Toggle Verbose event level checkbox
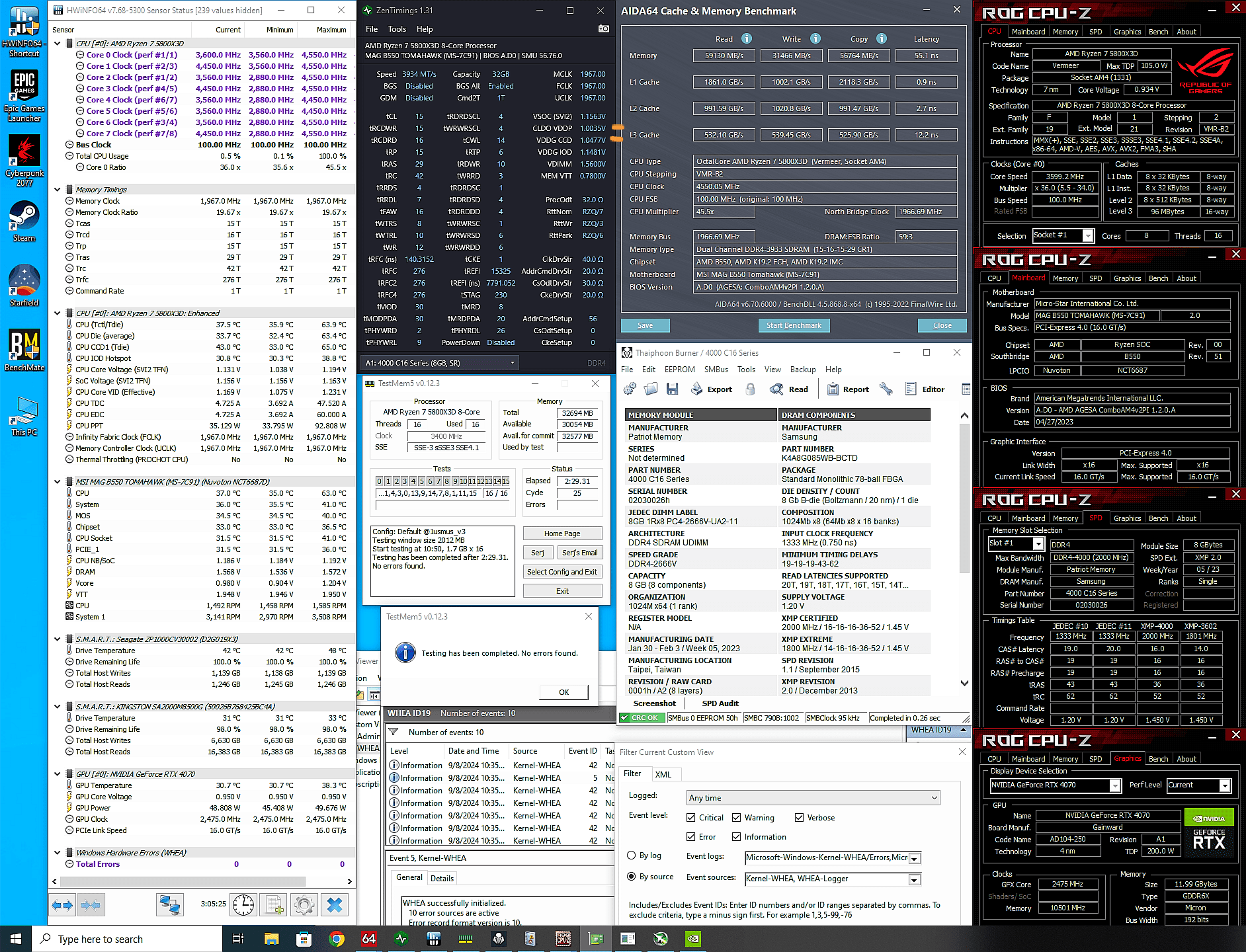This screenshot has height=952, width=1246. [799, 818]
